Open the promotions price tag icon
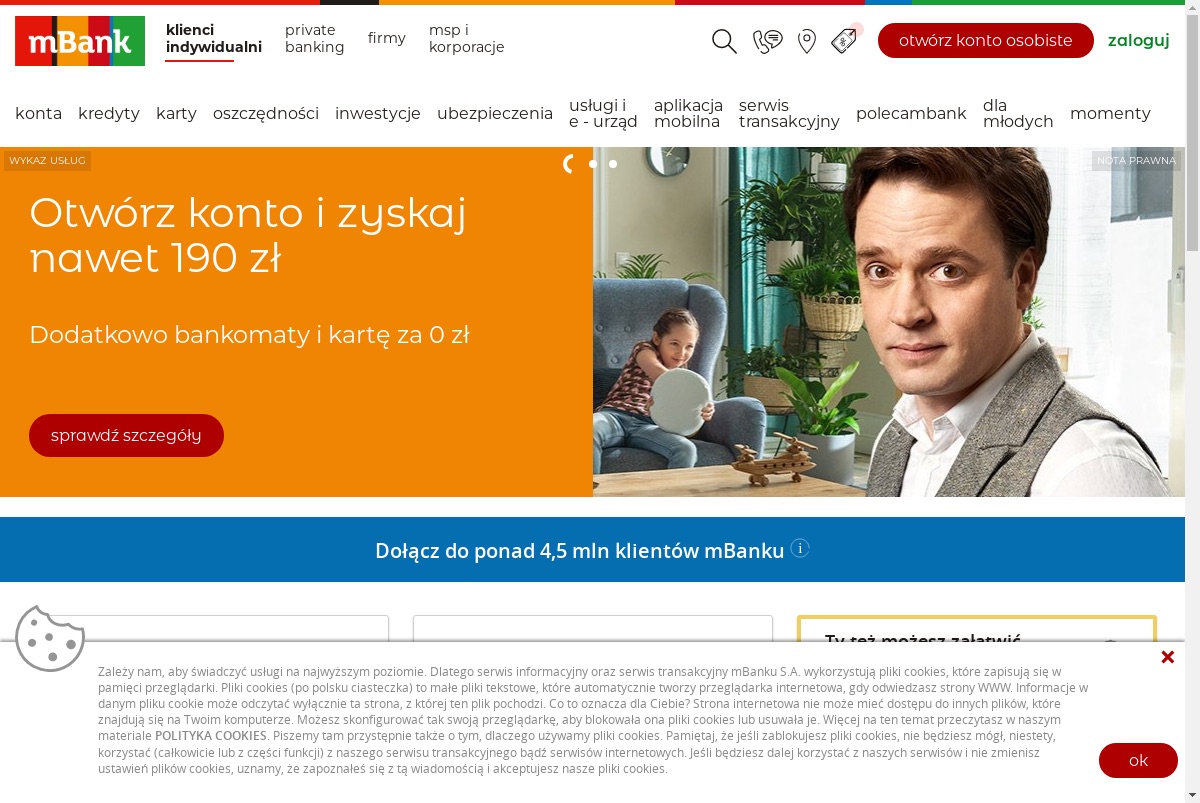Image resolution: width=1200 pixels, height=803 pixels. tap(845, 40)
